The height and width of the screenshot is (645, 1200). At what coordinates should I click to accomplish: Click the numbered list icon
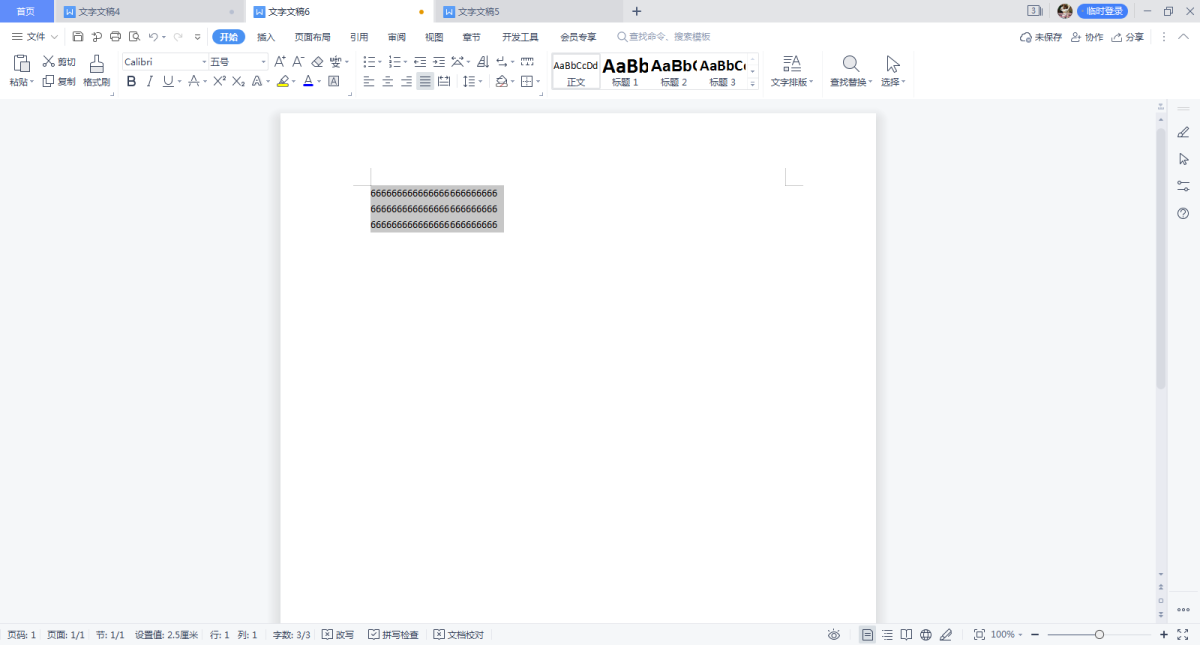tap(395, 62)
